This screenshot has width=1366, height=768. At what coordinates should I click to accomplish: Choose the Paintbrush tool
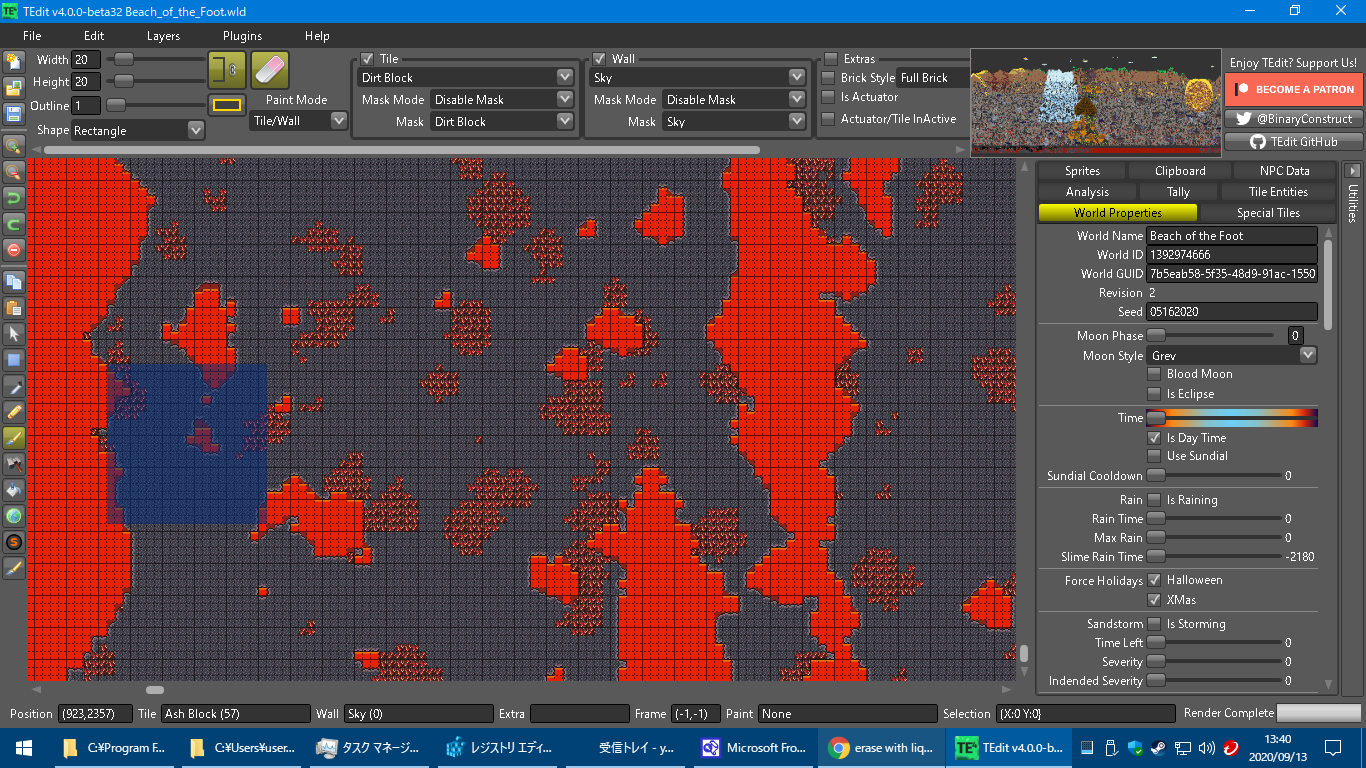(x=14, y=438)
